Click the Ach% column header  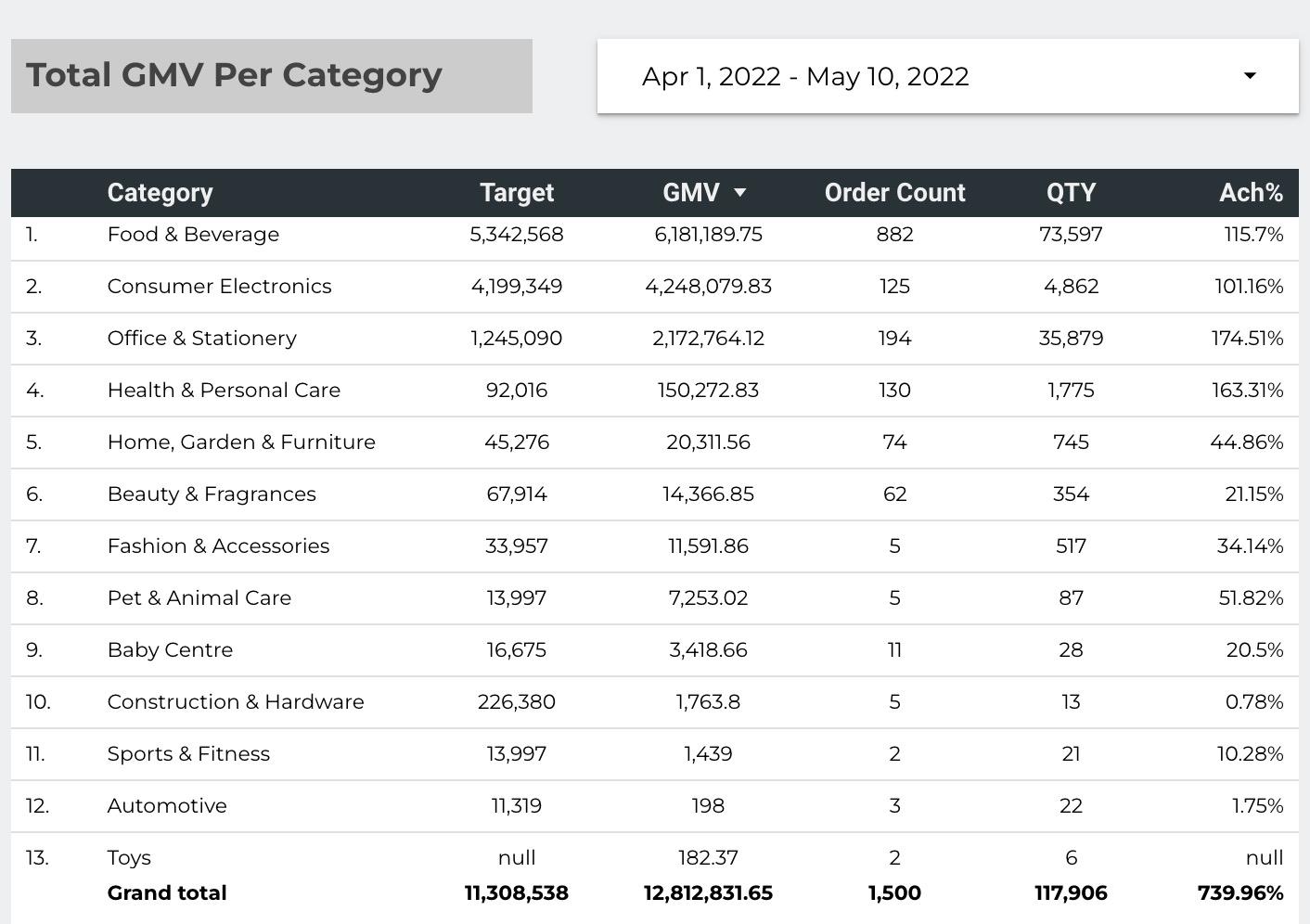tap(1251, 193)
